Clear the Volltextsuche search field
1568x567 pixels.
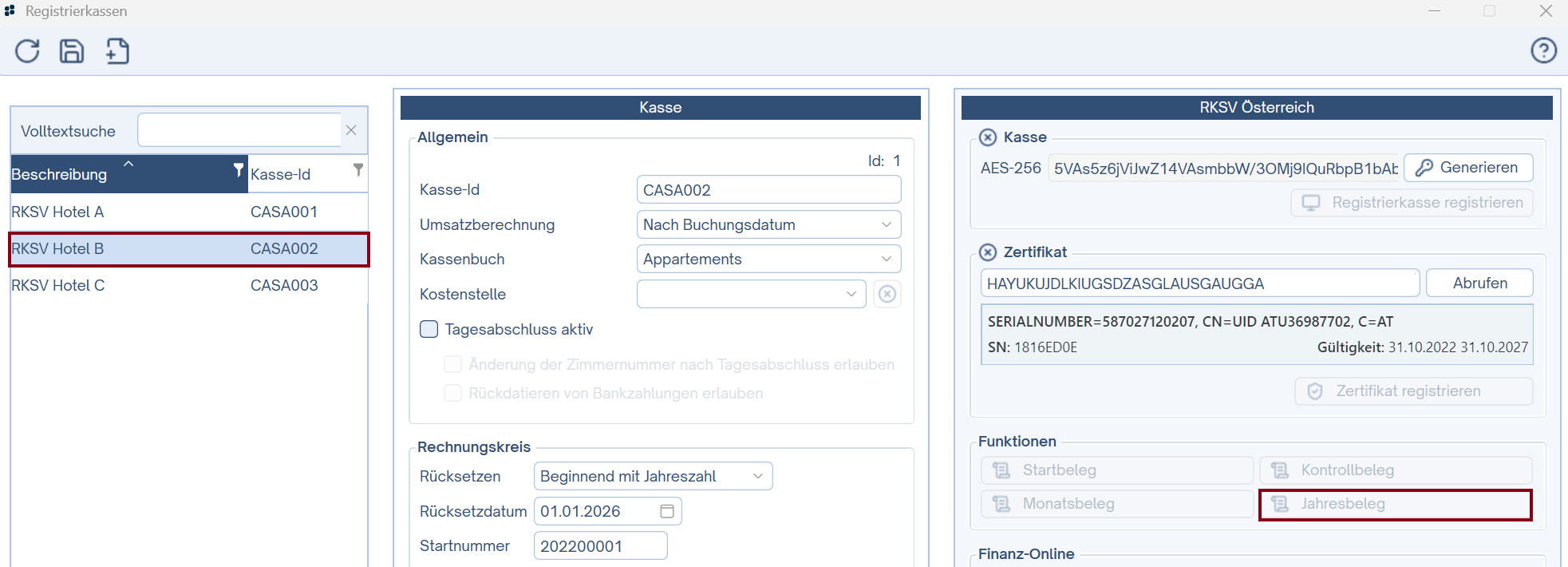(x=351, y=130)
